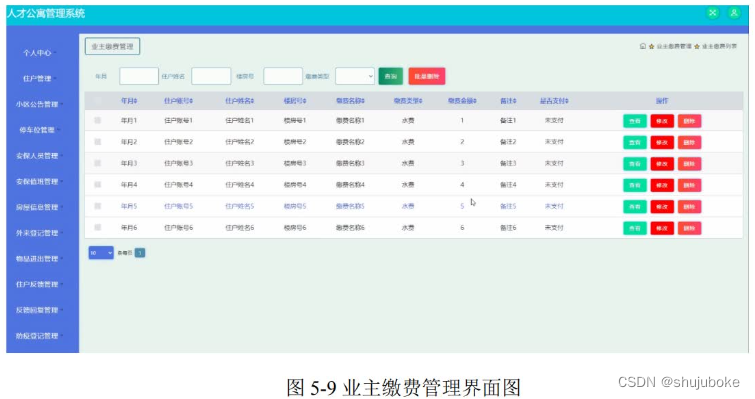Click 删除 button in row 年月4
755x399 pixels.
689,185
